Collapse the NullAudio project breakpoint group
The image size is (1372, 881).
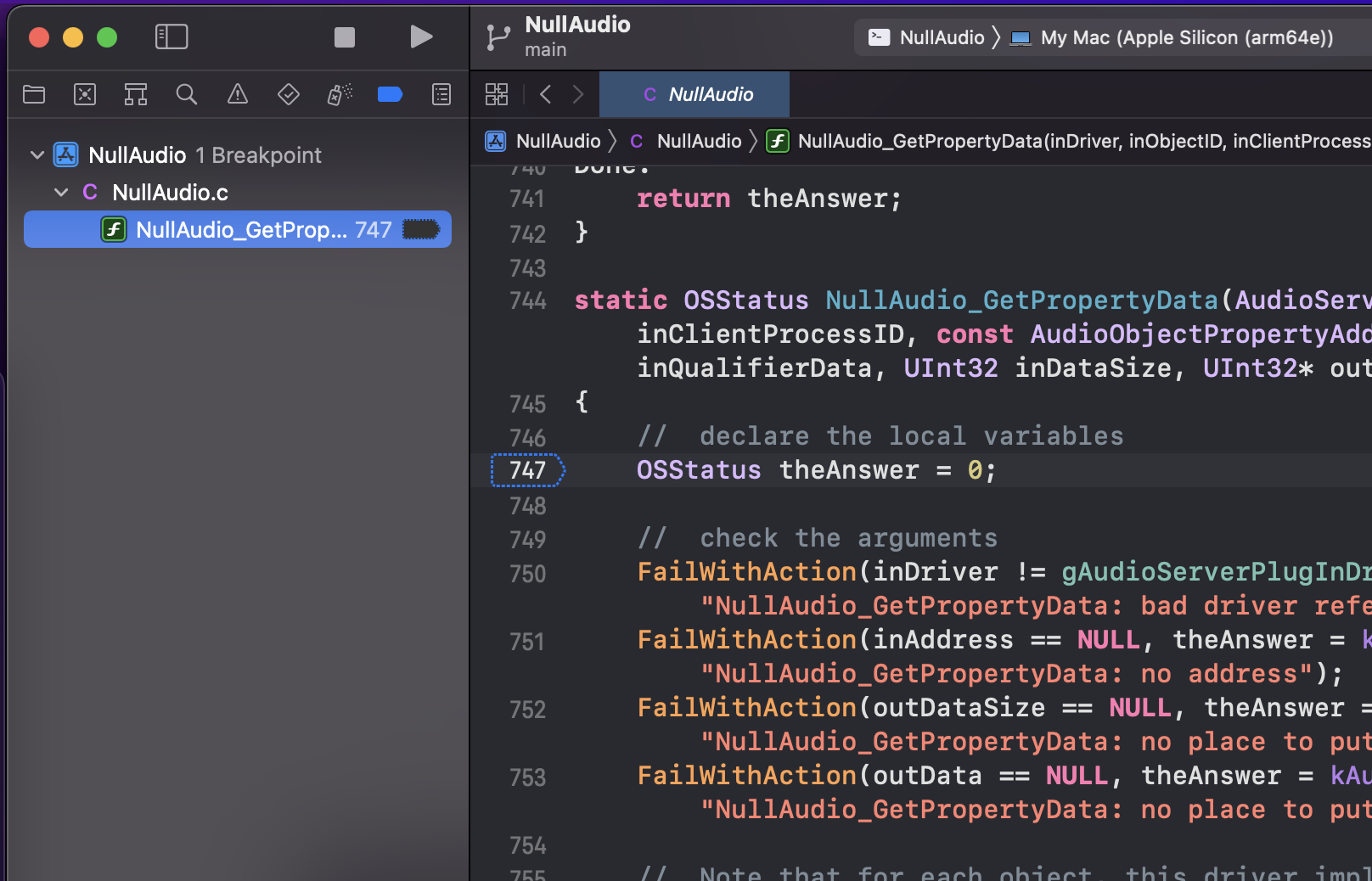tap(37, 155)
